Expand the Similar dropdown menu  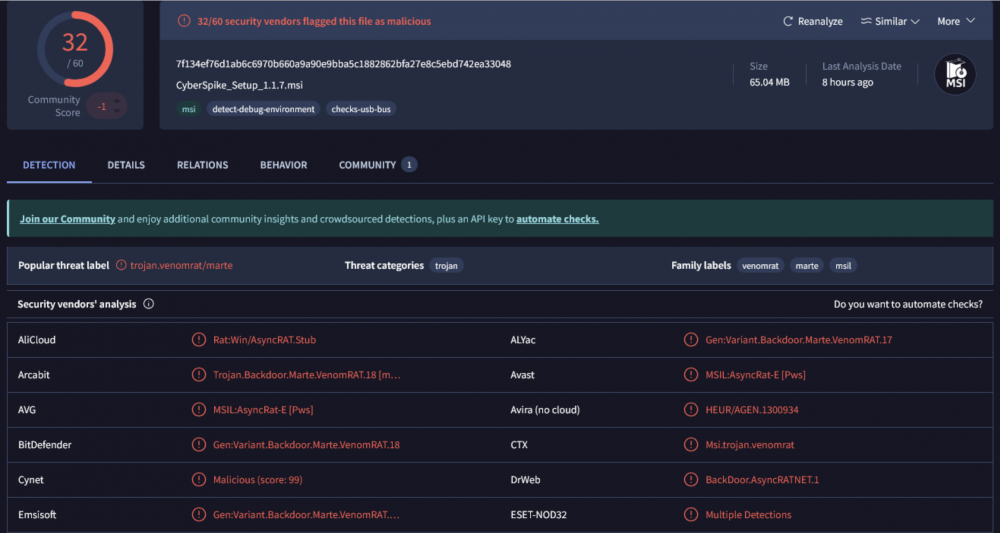(x=890, y=21)
